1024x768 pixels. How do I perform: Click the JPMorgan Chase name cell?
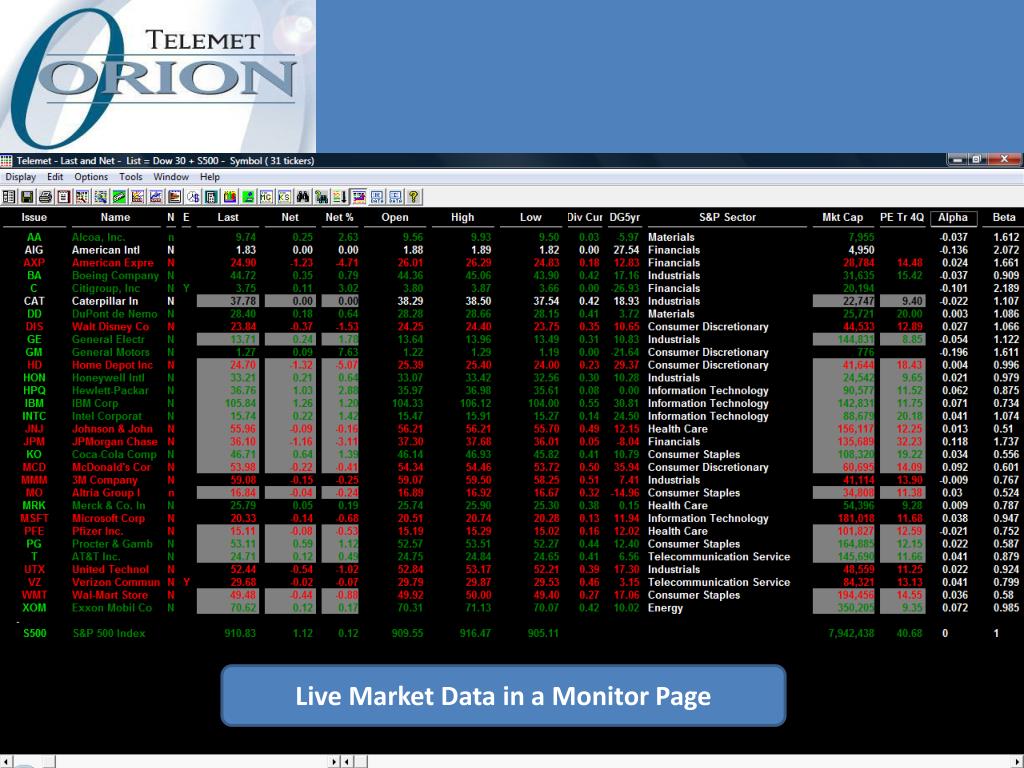(x=115, y=442)
